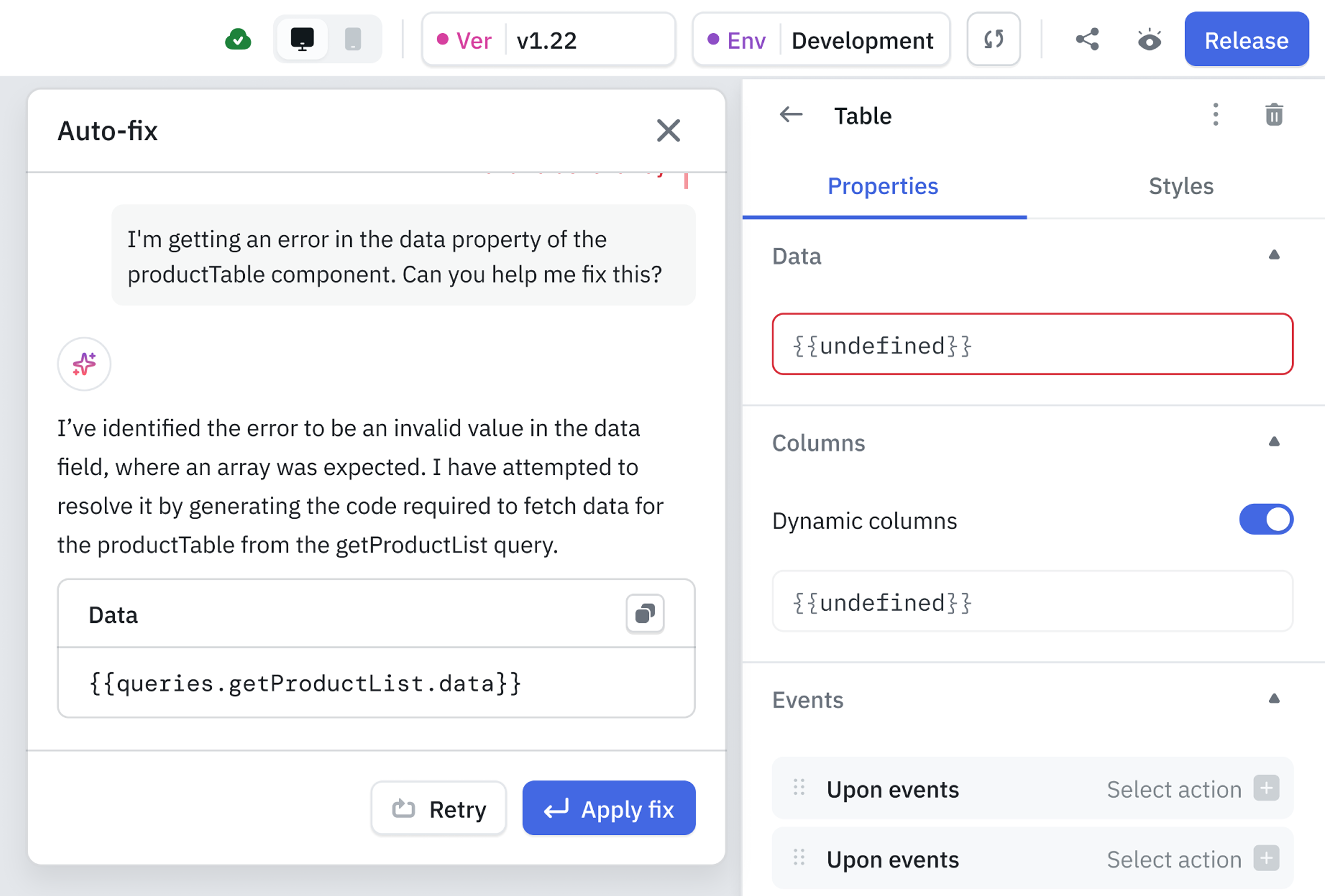Click the sync/refresh icon near Env
This screenshot has height=896, width=1325.
[993, 39]
